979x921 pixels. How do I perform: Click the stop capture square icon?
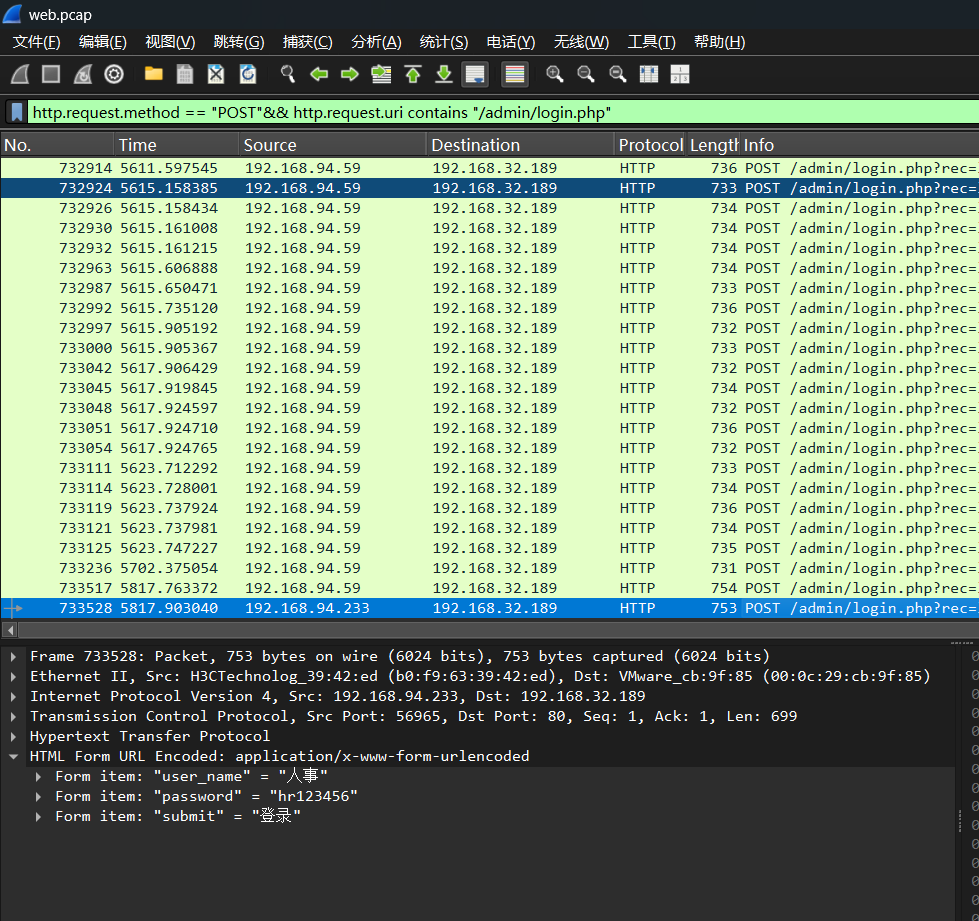click(51, 74)
